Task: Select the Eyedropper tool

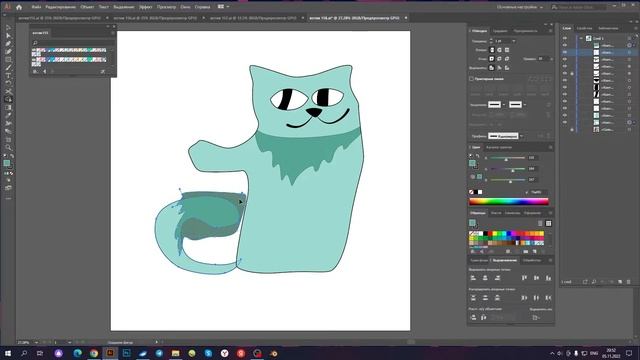Action: [8, 116]
